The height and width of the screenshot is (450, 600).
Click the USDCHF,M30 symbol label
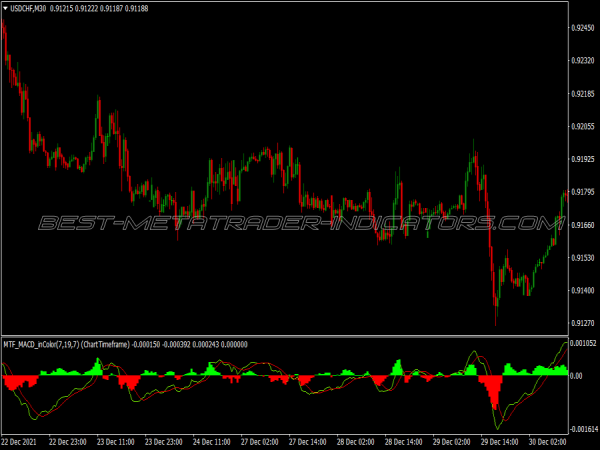[x=28, y=8]
